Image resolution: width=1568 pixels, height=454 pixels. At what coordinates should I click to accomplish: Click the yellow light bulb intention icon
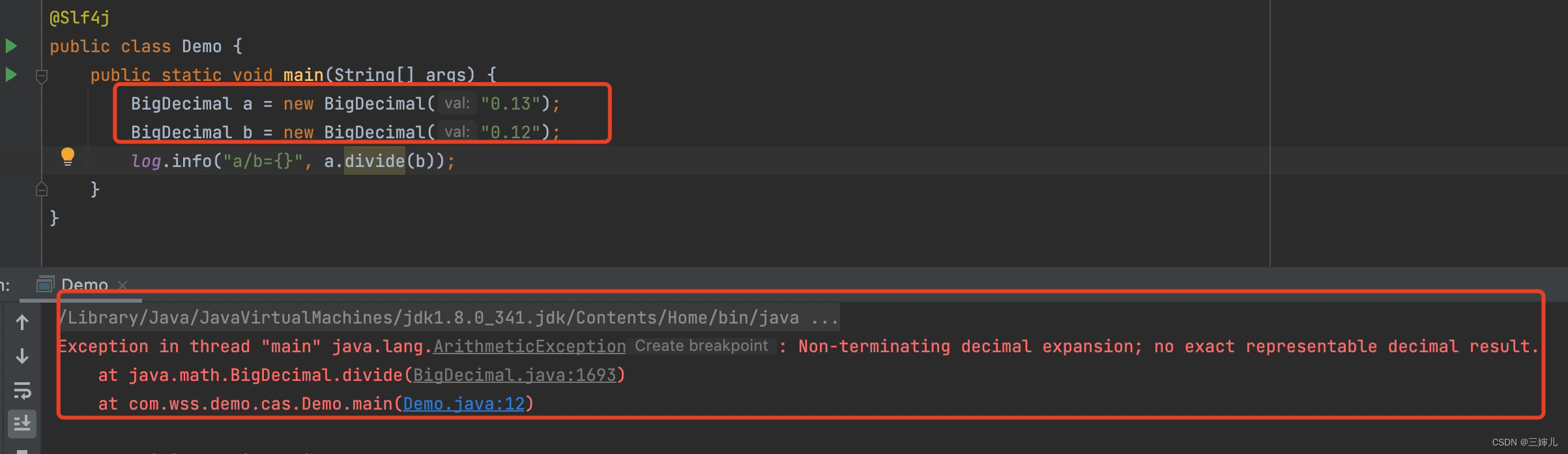(68, 157)
